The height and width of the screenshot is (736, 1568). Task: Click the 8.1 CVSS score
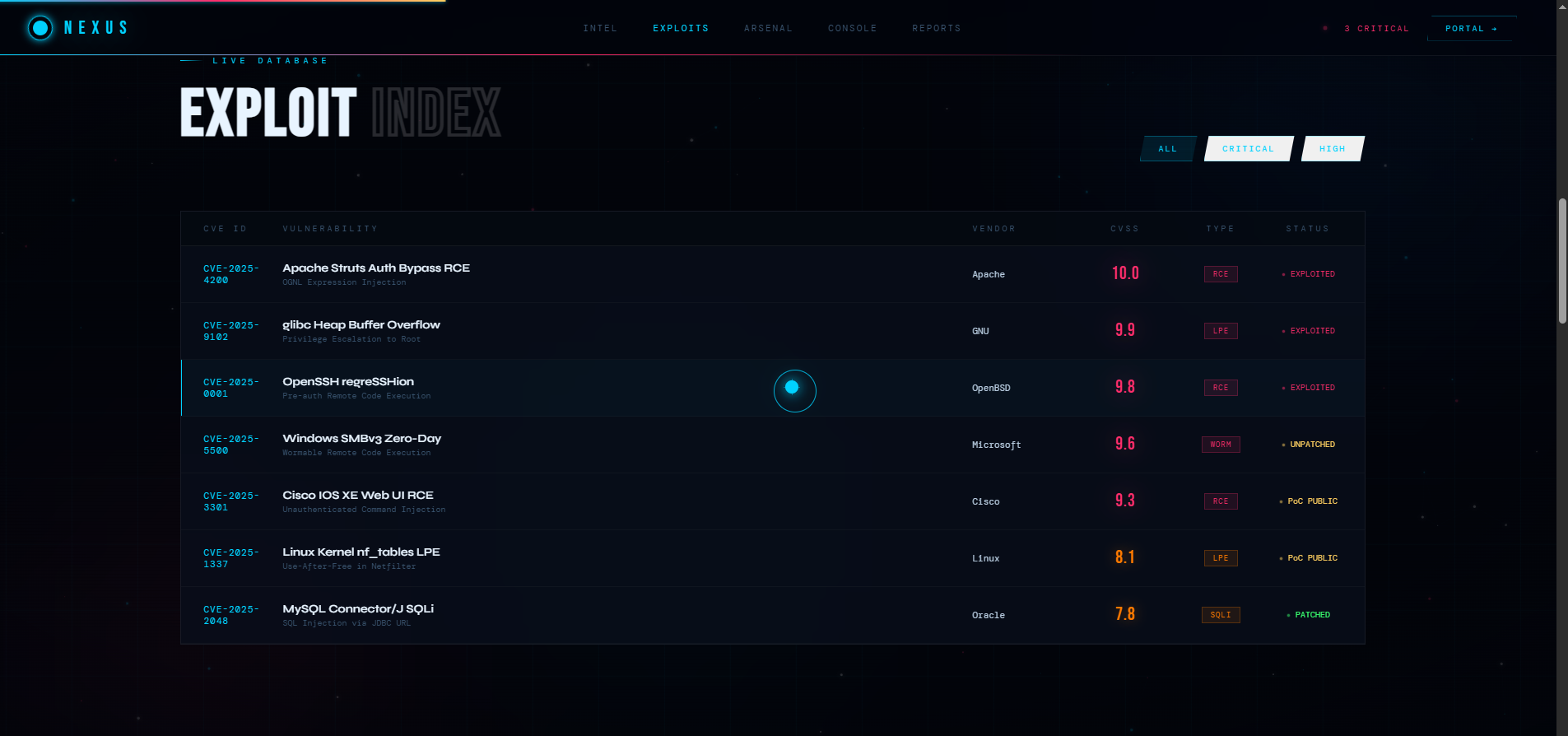[x=1125, y=557]
